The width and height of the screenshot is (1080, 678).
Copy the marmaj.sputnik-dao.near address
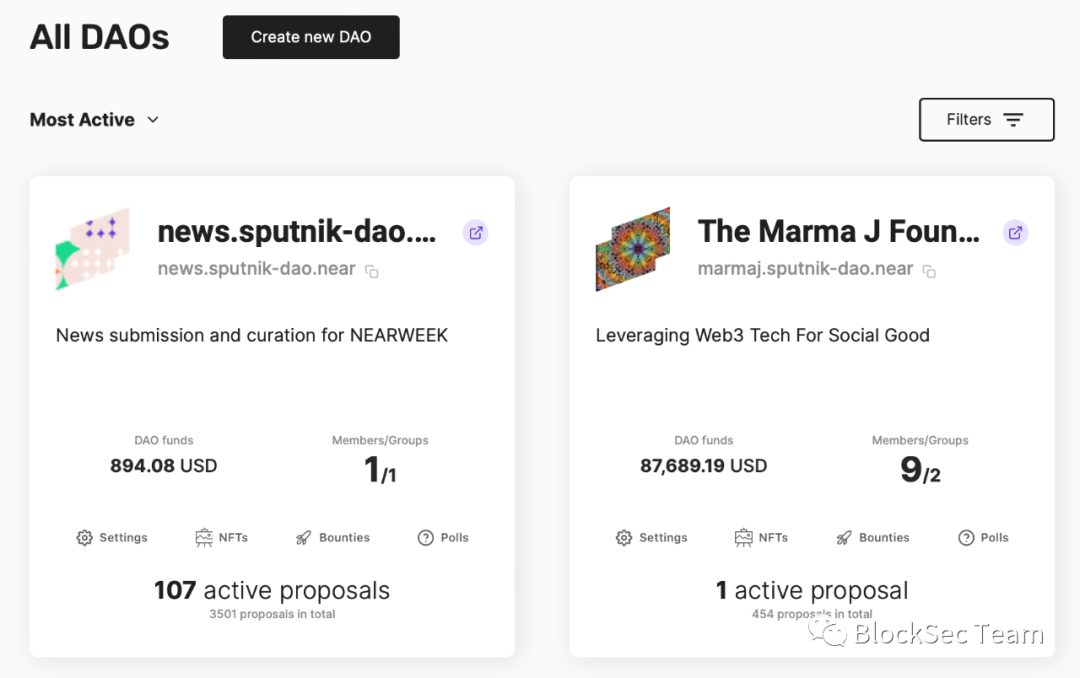point(929,271)
